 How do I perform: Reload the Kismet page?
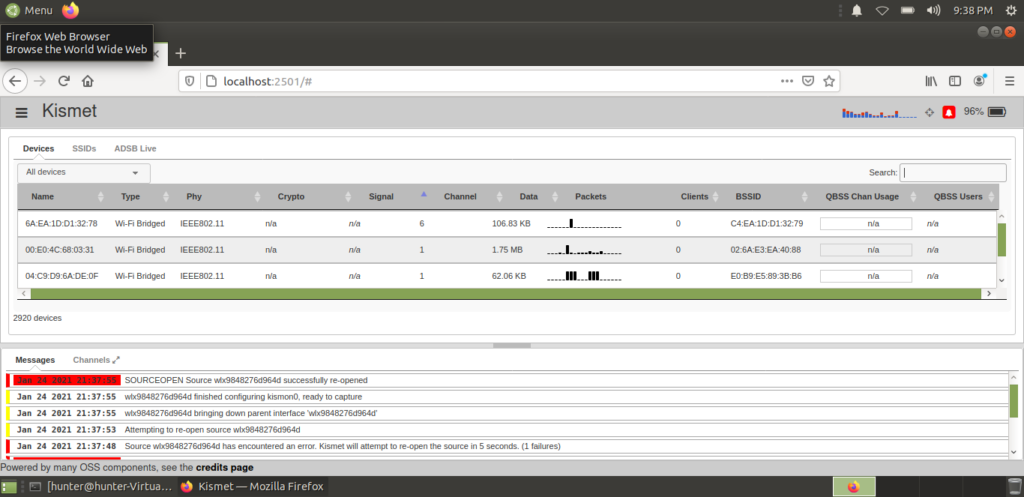(64, 81)
